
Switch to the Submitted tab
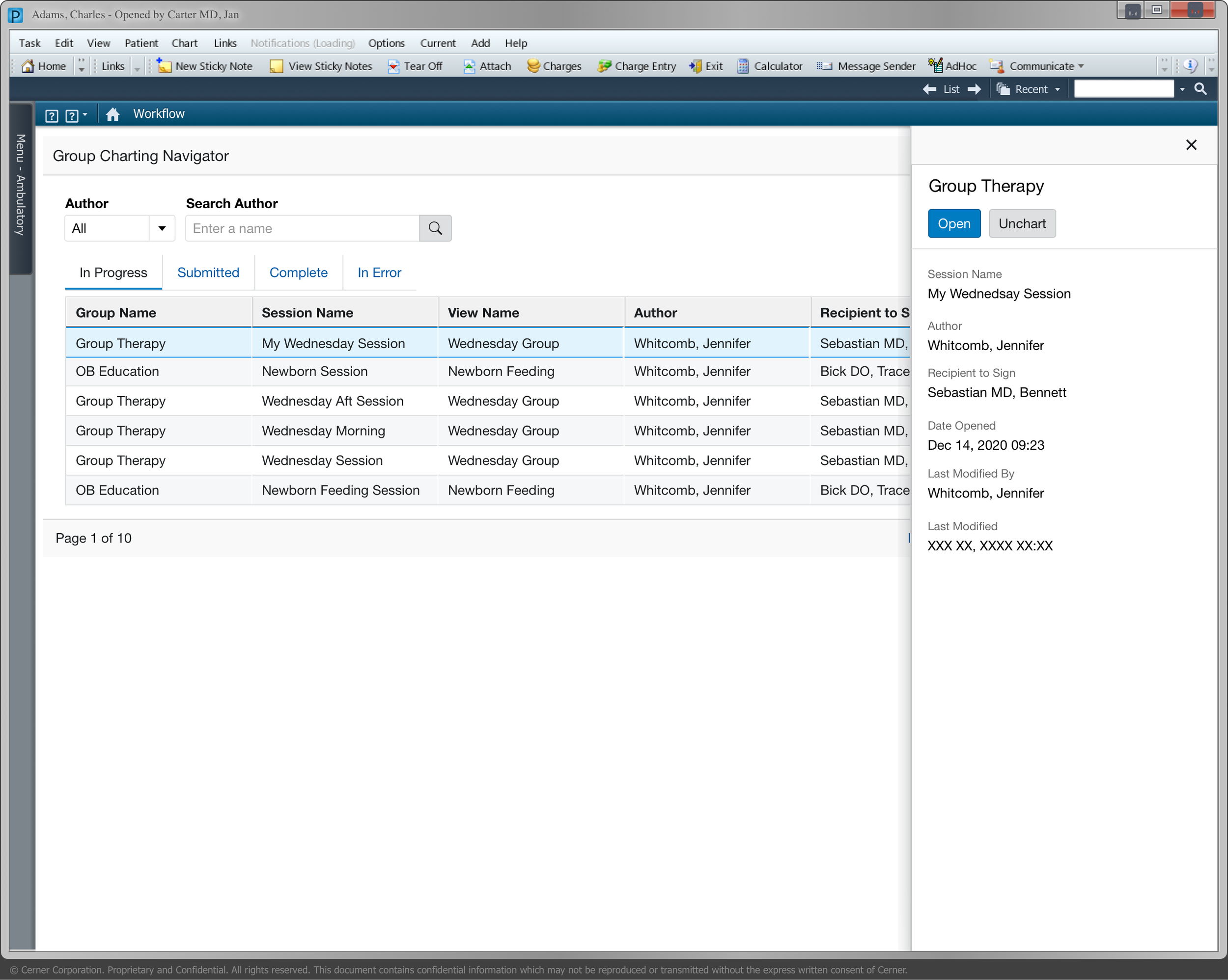coord(208,272)
